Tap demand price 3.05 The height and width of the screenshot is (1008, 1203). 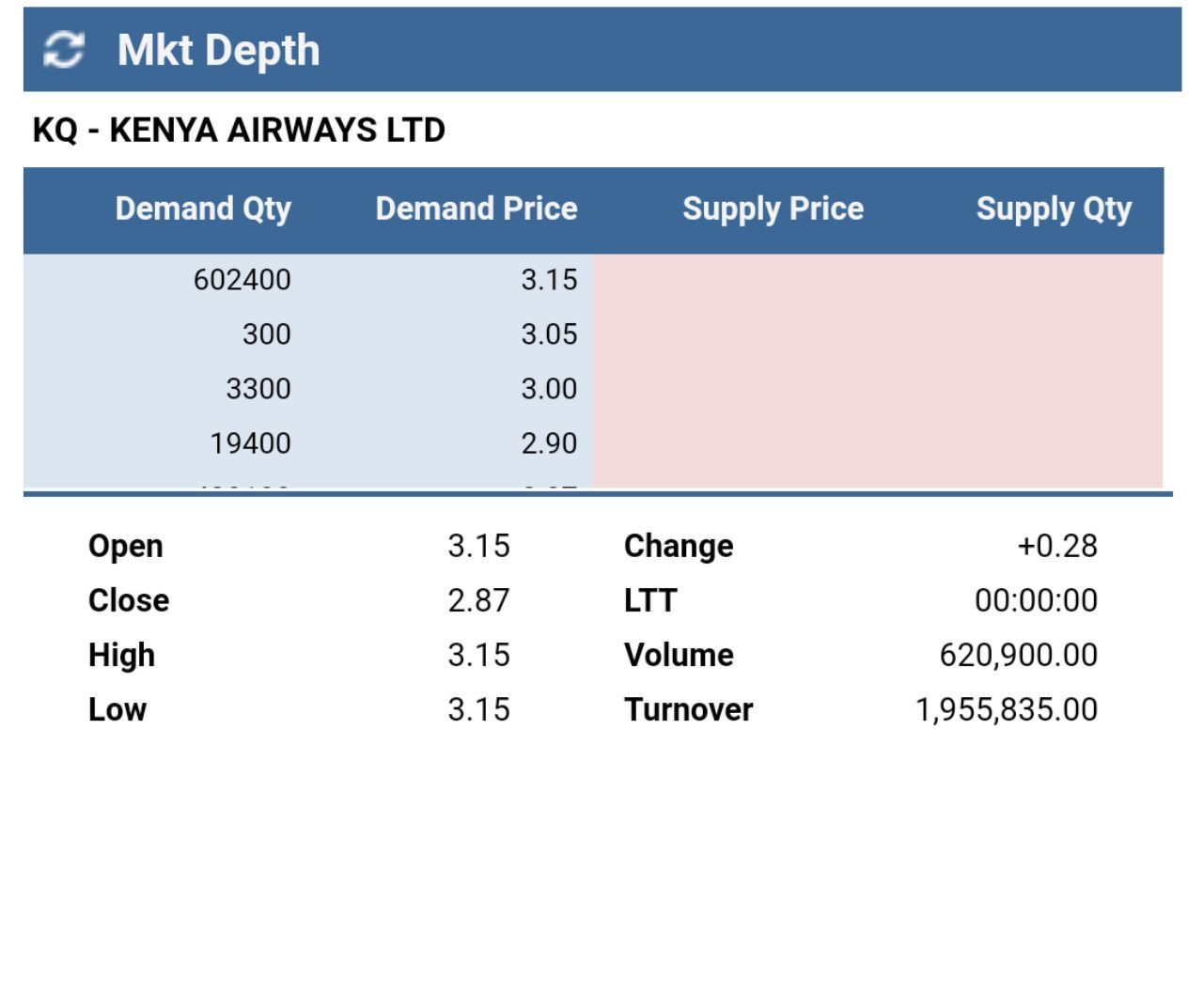(x=549, y=334)
